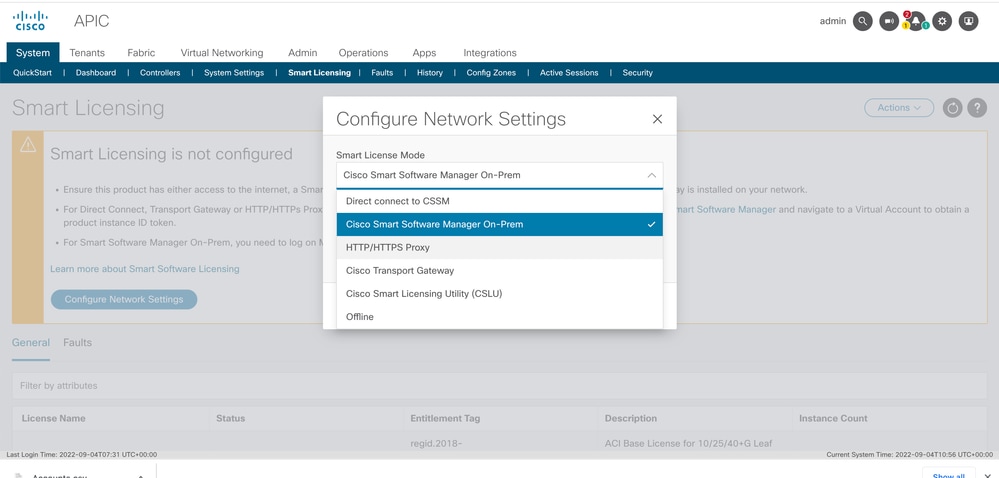Open the announcements megaphone icon

click(x=889, y=21)
